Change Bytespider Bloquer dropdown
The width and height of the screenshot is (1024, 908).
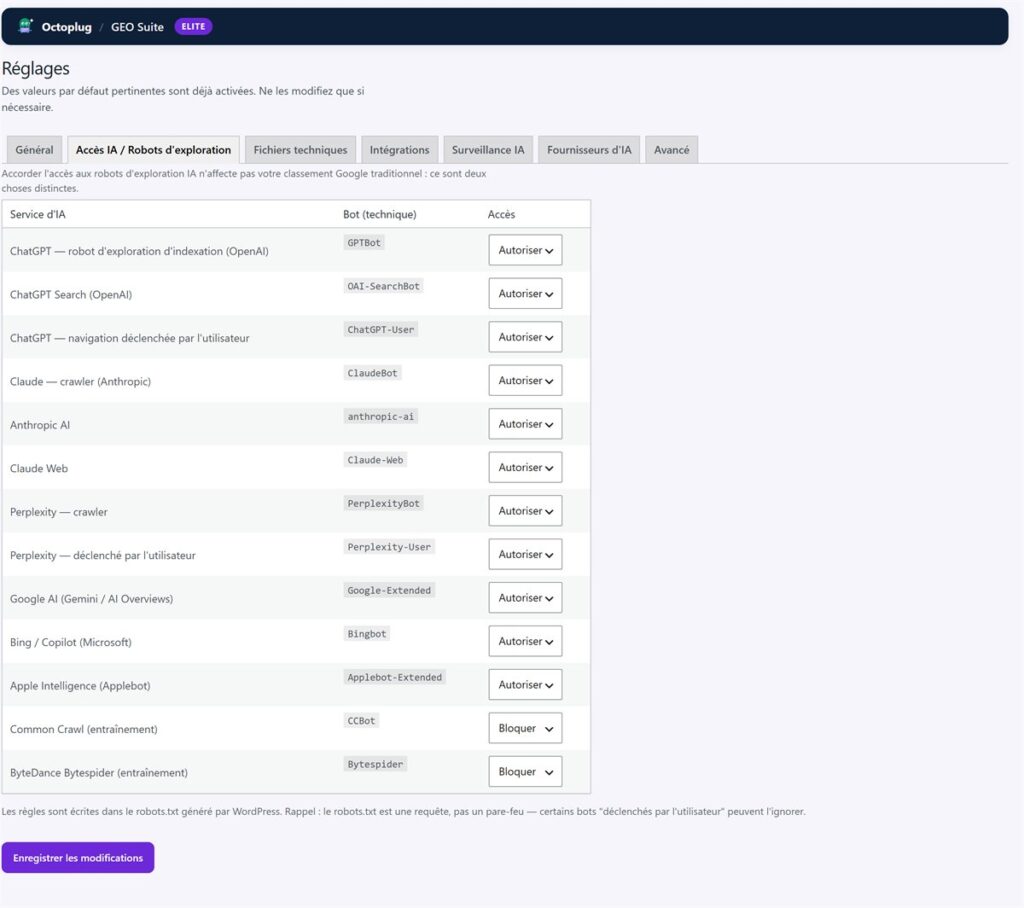[x=525, y=771]
